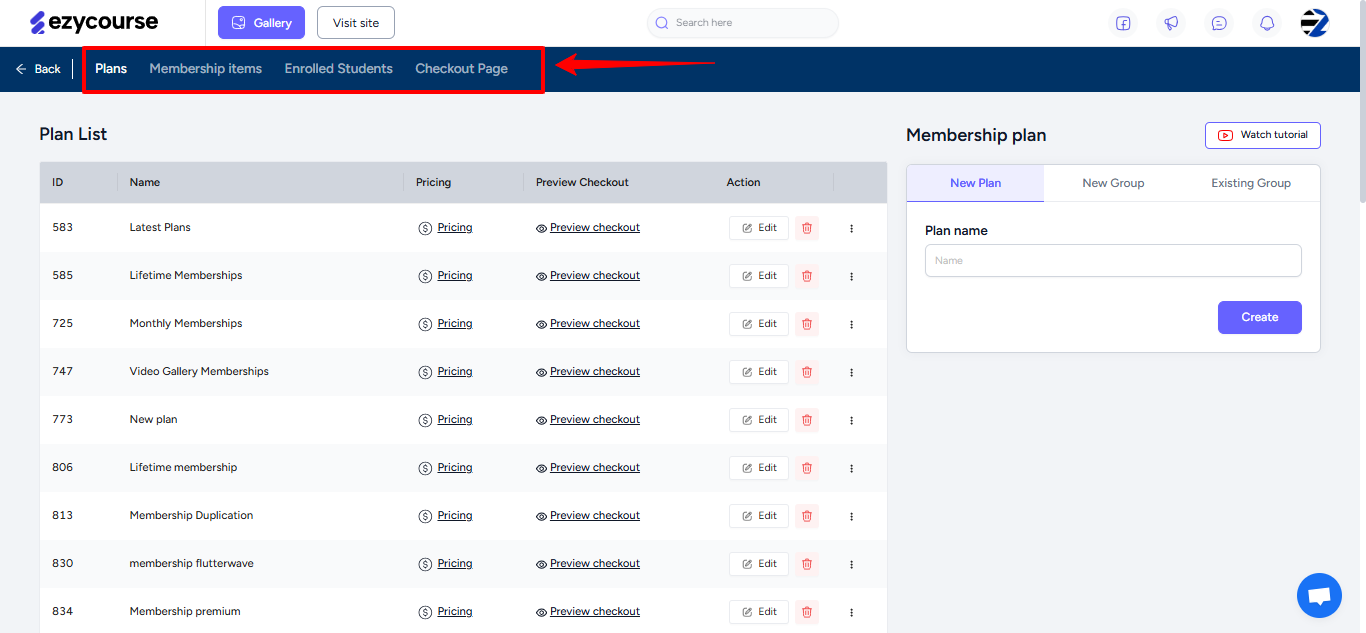Open more options for Membership Duplication
The height and width of the screenshot is (633, 1366).
[x=852, y=516]
